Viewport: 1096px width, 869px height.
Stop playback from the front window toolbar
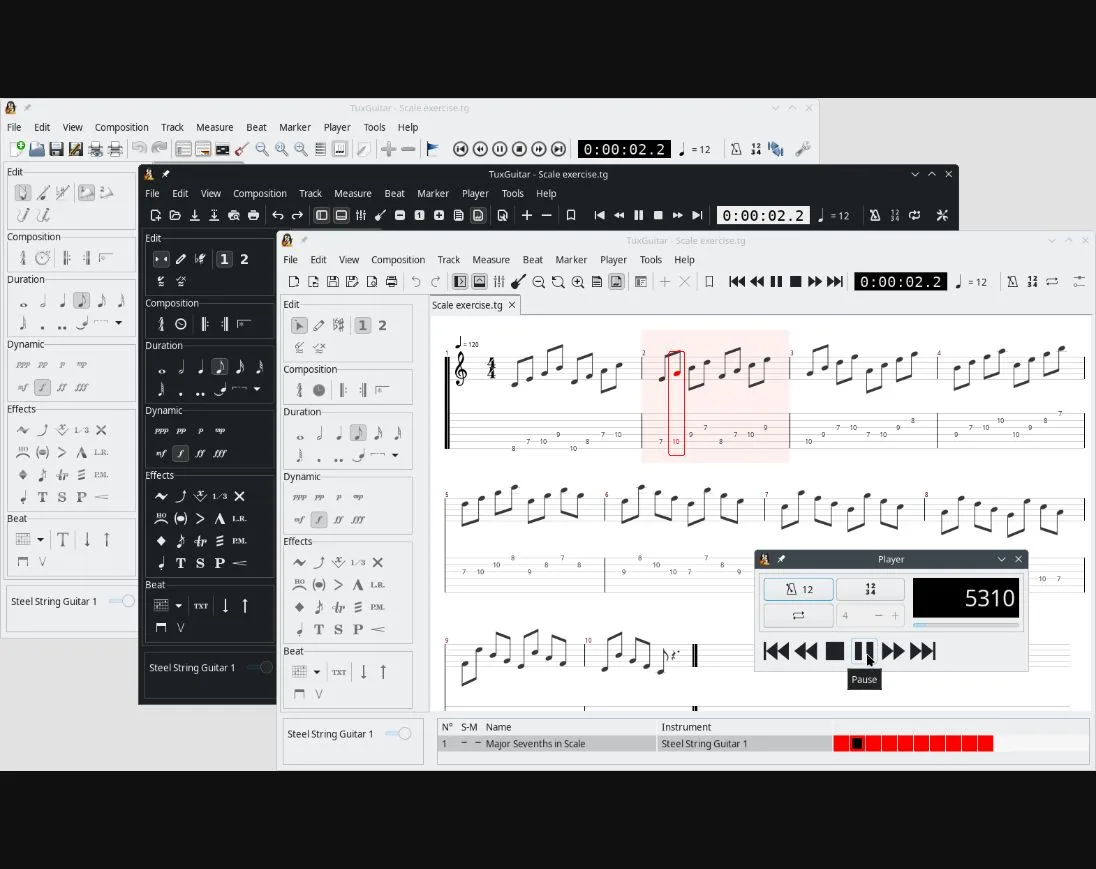coord(795,282)
